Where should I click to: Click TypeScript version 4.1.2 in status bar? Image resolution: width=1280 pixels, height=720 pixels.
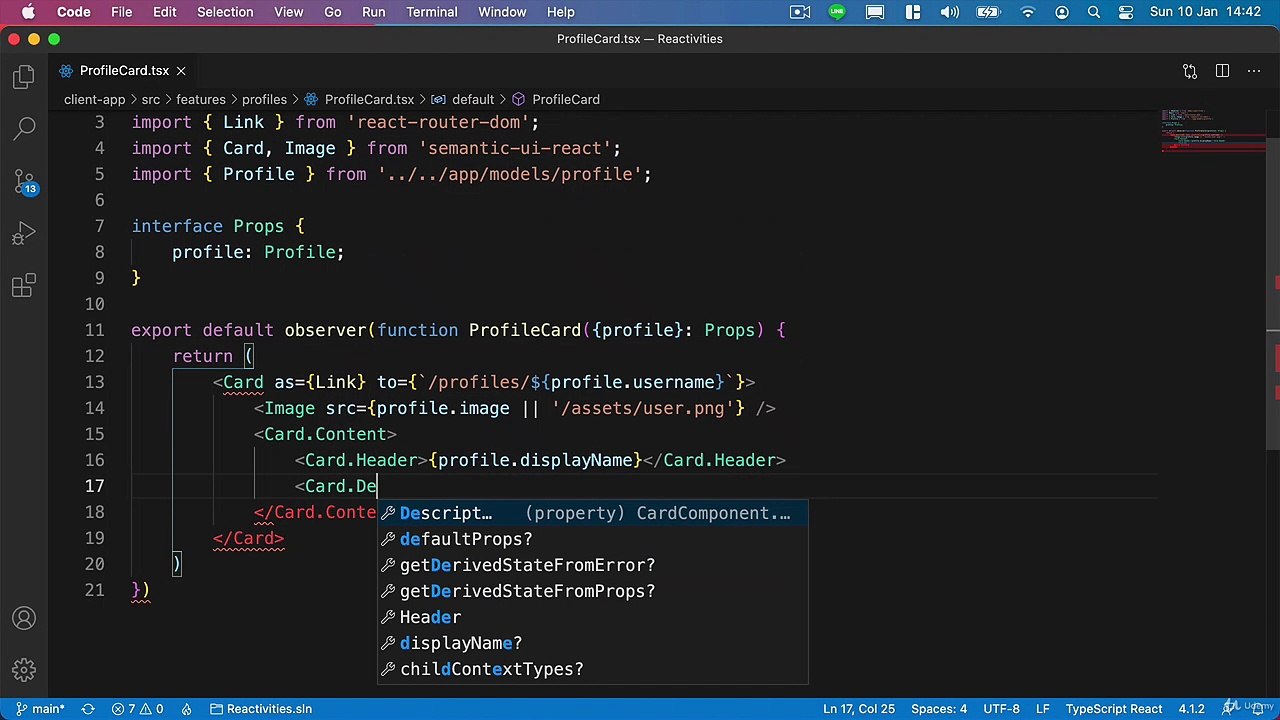click(x=1192, y=709)
